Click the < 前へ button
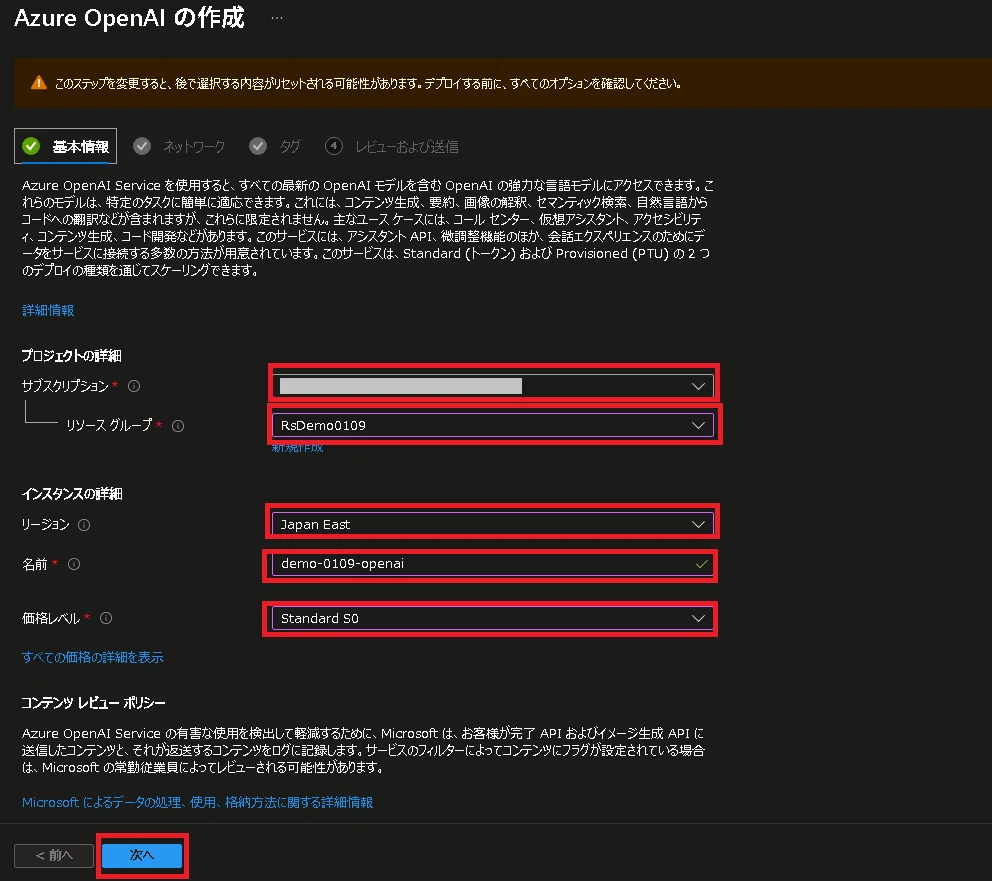This screenshot has width=992, height=881. (54, 855)
